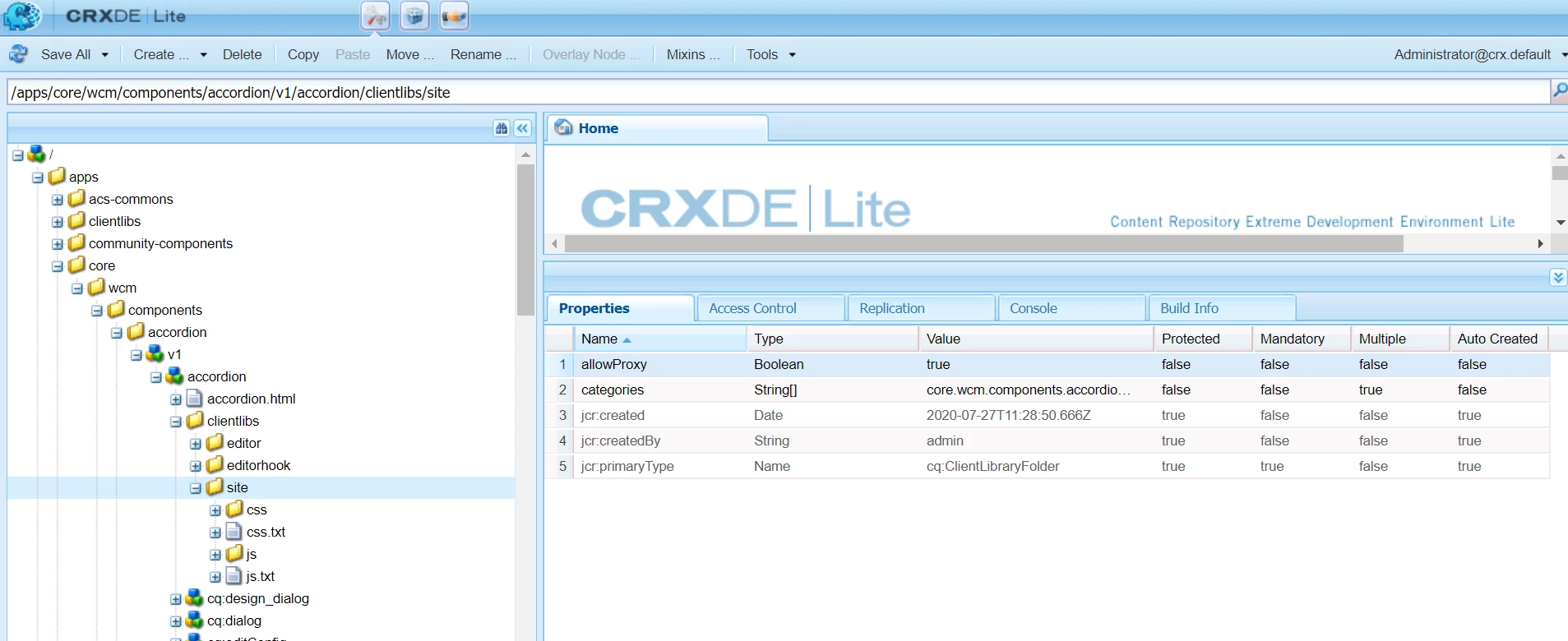Image resolution: width=1568 pixels, height=641 pixels.
Task: Click the Home panel horizontal scrollbar thumb
Action: 984,243
